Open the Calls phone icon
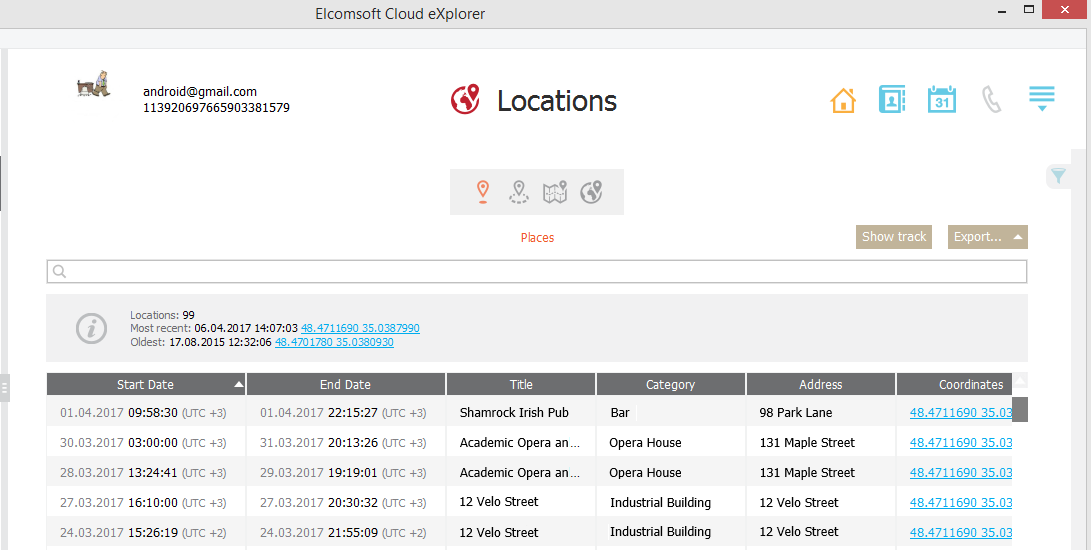Screen dimensions: 1092x552 991,100
